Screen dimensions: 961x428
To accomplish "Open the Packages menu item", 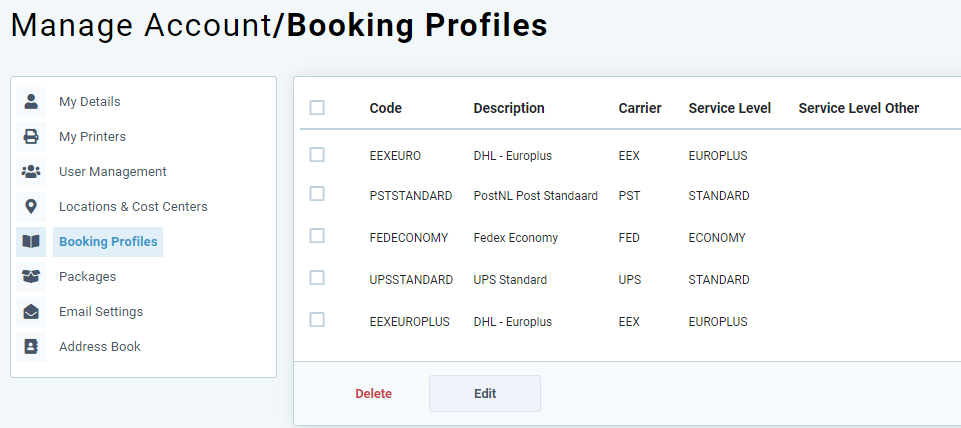I will (x=88, y=277).
